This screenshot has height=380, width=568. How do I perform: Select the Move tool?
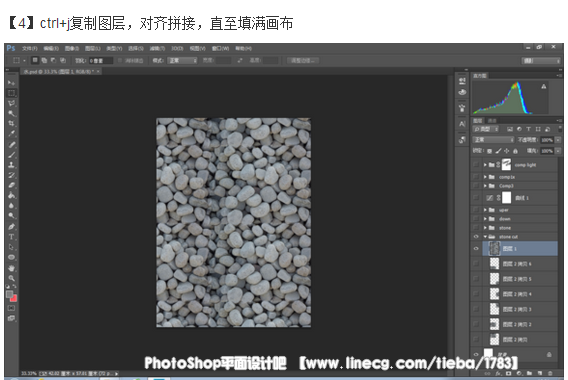tap(11, 83)
